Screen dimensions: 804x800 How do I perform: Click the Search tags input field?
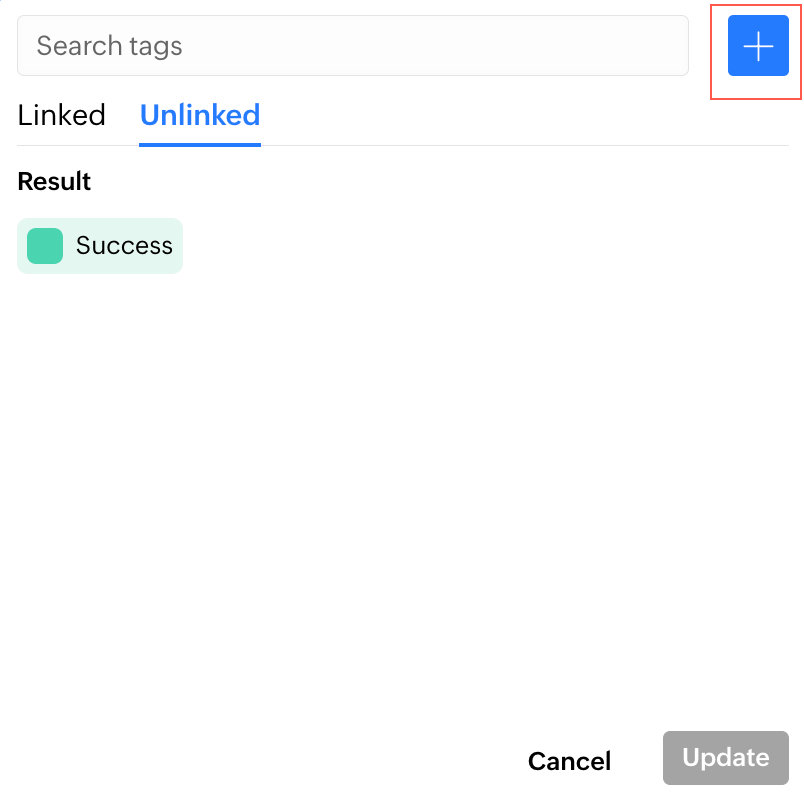[352, 46]
